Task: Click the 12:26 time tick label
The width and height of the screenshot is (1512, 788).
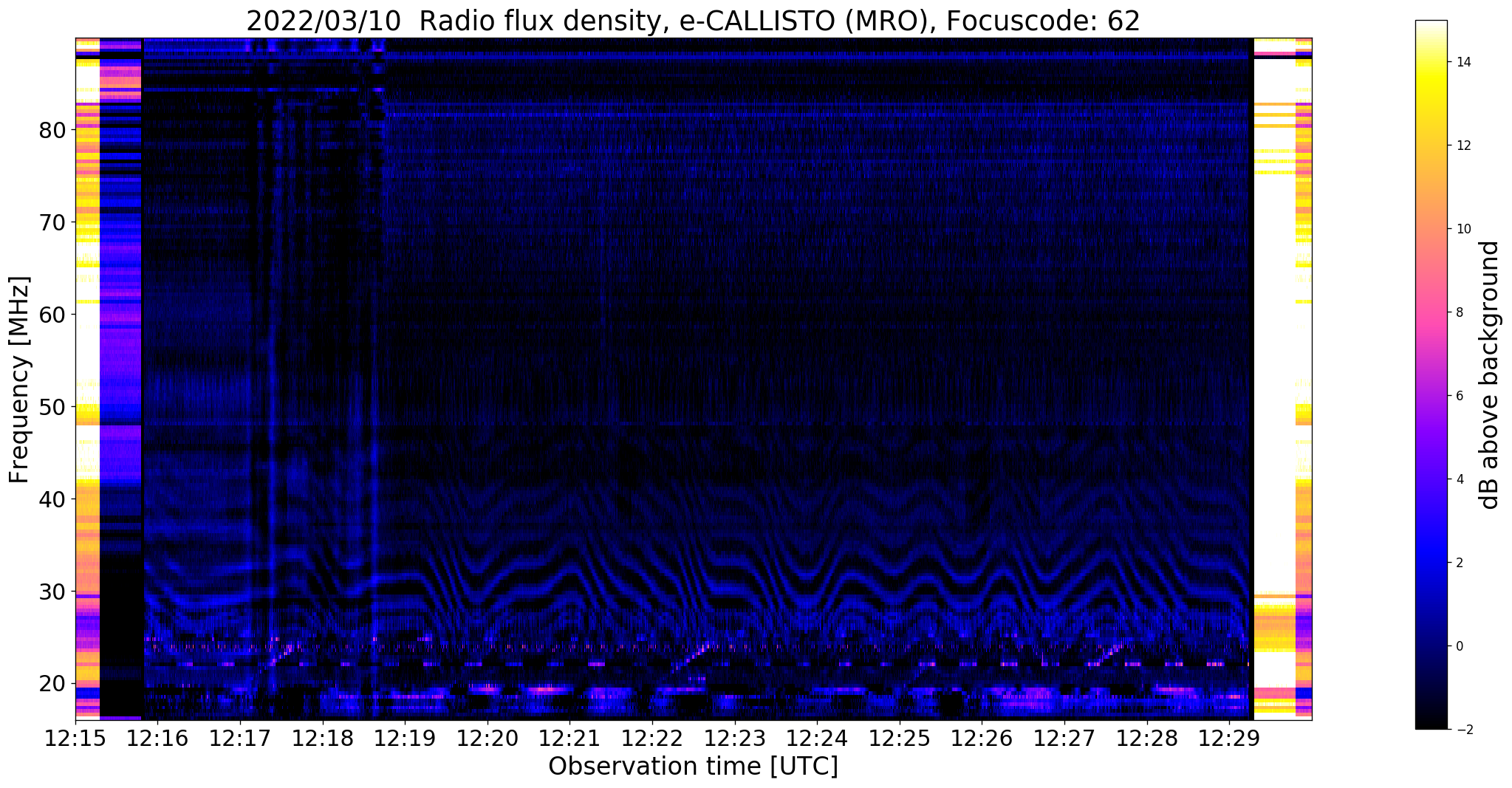Action: point(982,738)
